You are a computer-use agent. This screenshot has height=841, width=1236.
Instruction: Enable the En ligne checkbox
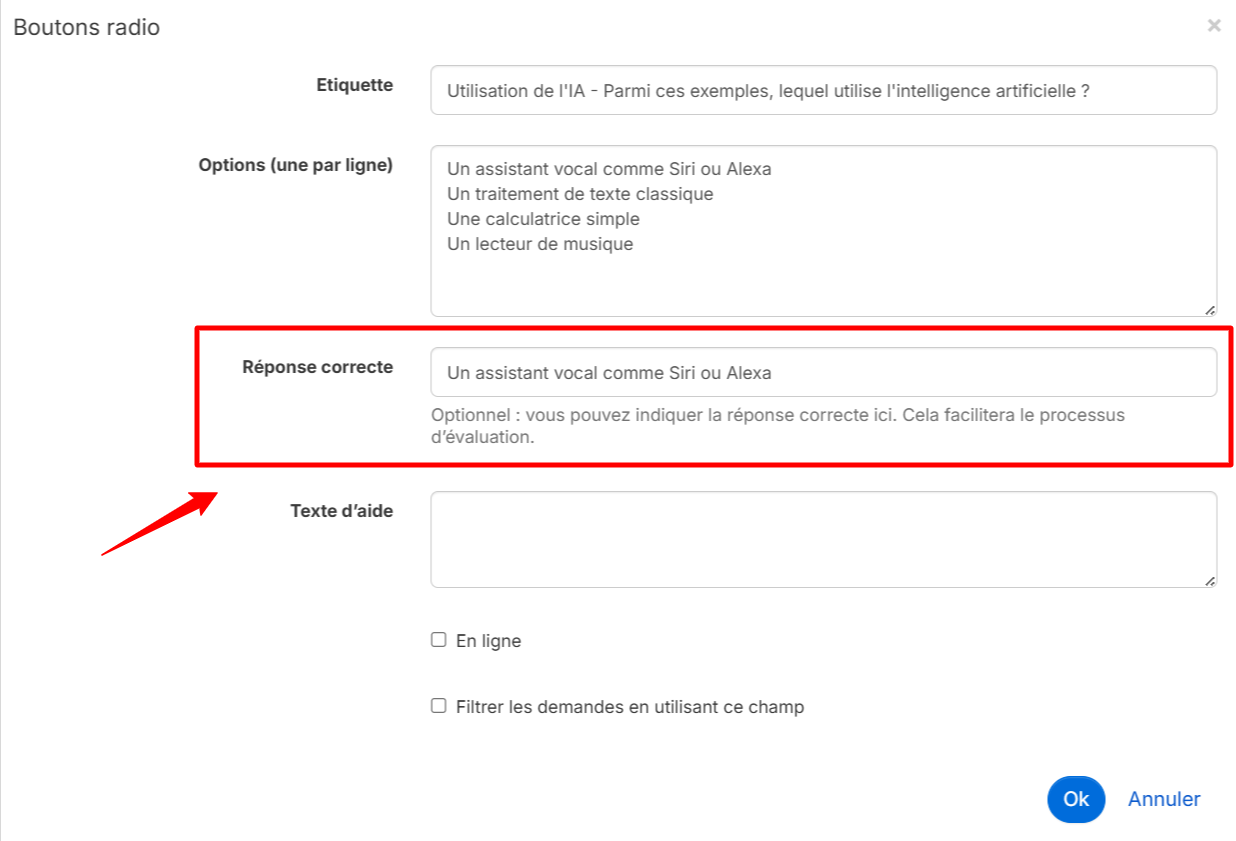[x=438, y=640]
